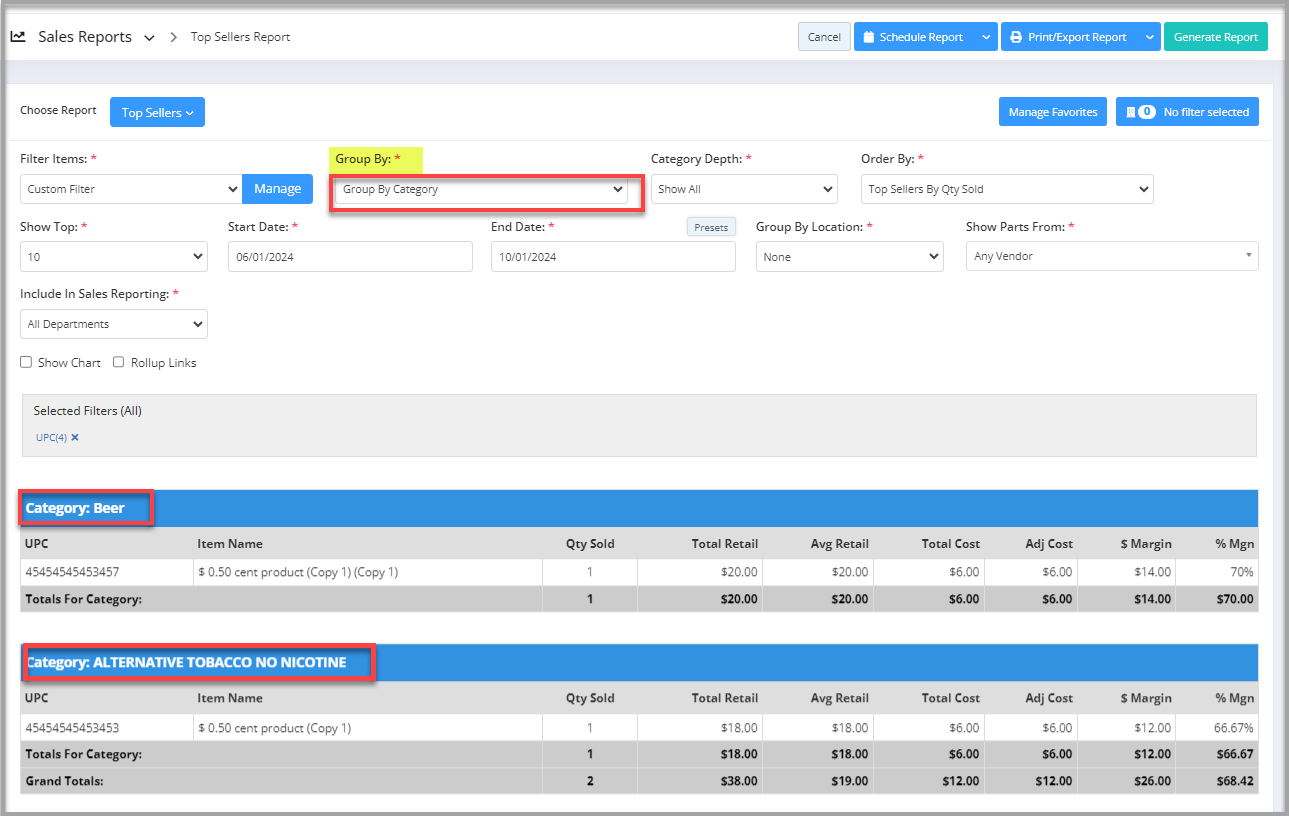The image size is (1289, 816).
Task: Click the % Mgn header in tobacco table
Action: point(1235,698)
